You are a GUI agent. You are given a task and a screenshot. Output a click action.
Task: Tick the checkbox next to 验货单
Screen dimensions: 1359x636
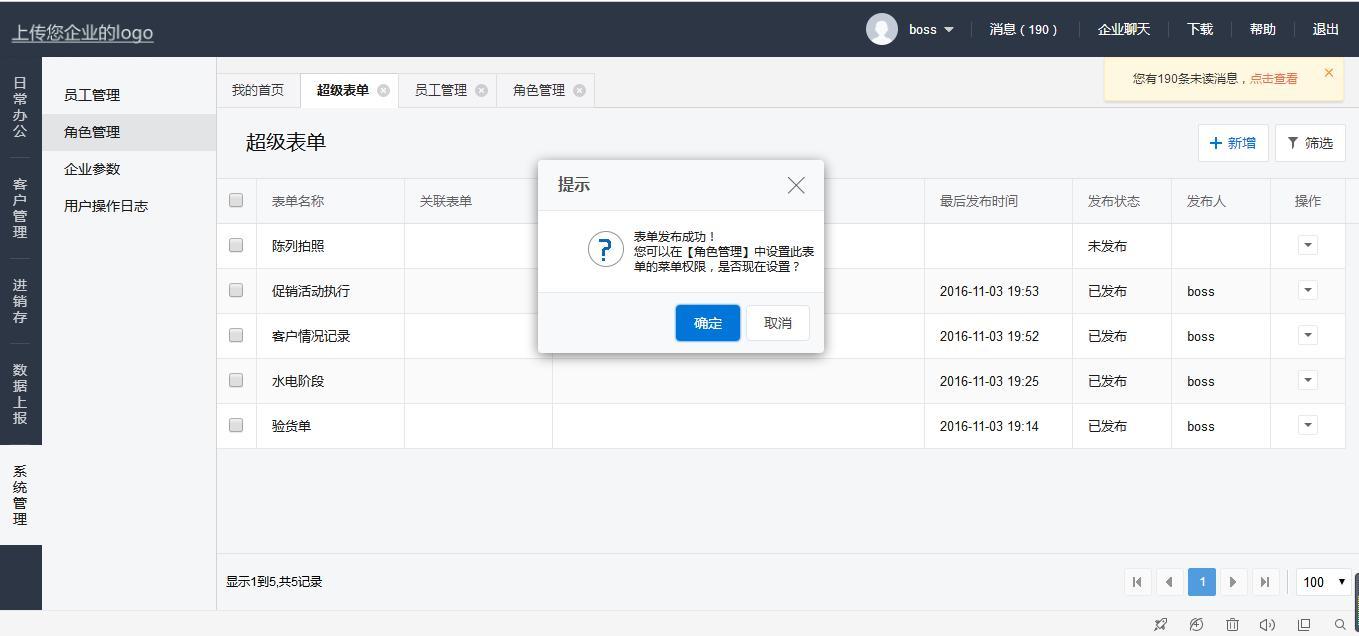pyautogui.click(x=236, y=425)
